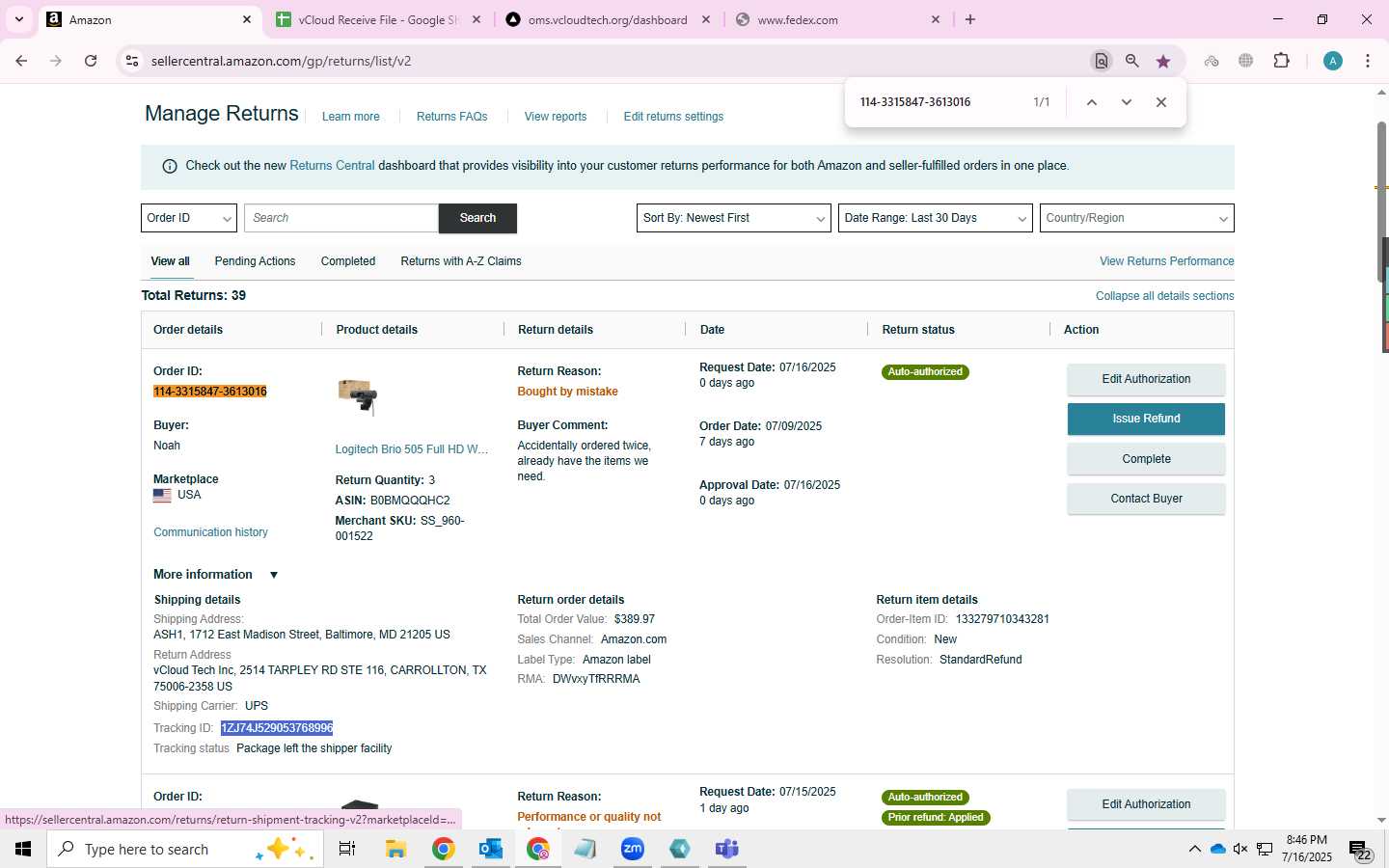Click the find-in-page lens icon in address bar
Image resolution: width=1389 pixels, height=868 pixels.
pos(1101,61)
